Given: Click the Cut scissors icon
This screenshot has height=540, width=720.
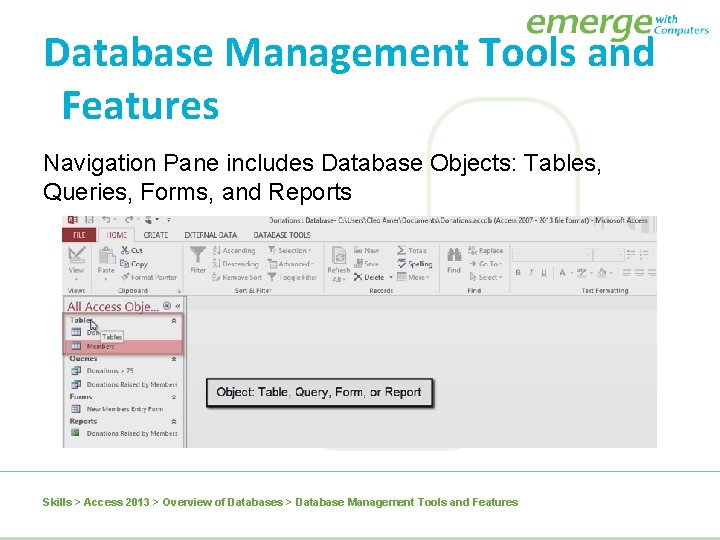Looking at the screenshot, I should pyautogui.click(x=125, y=250).
